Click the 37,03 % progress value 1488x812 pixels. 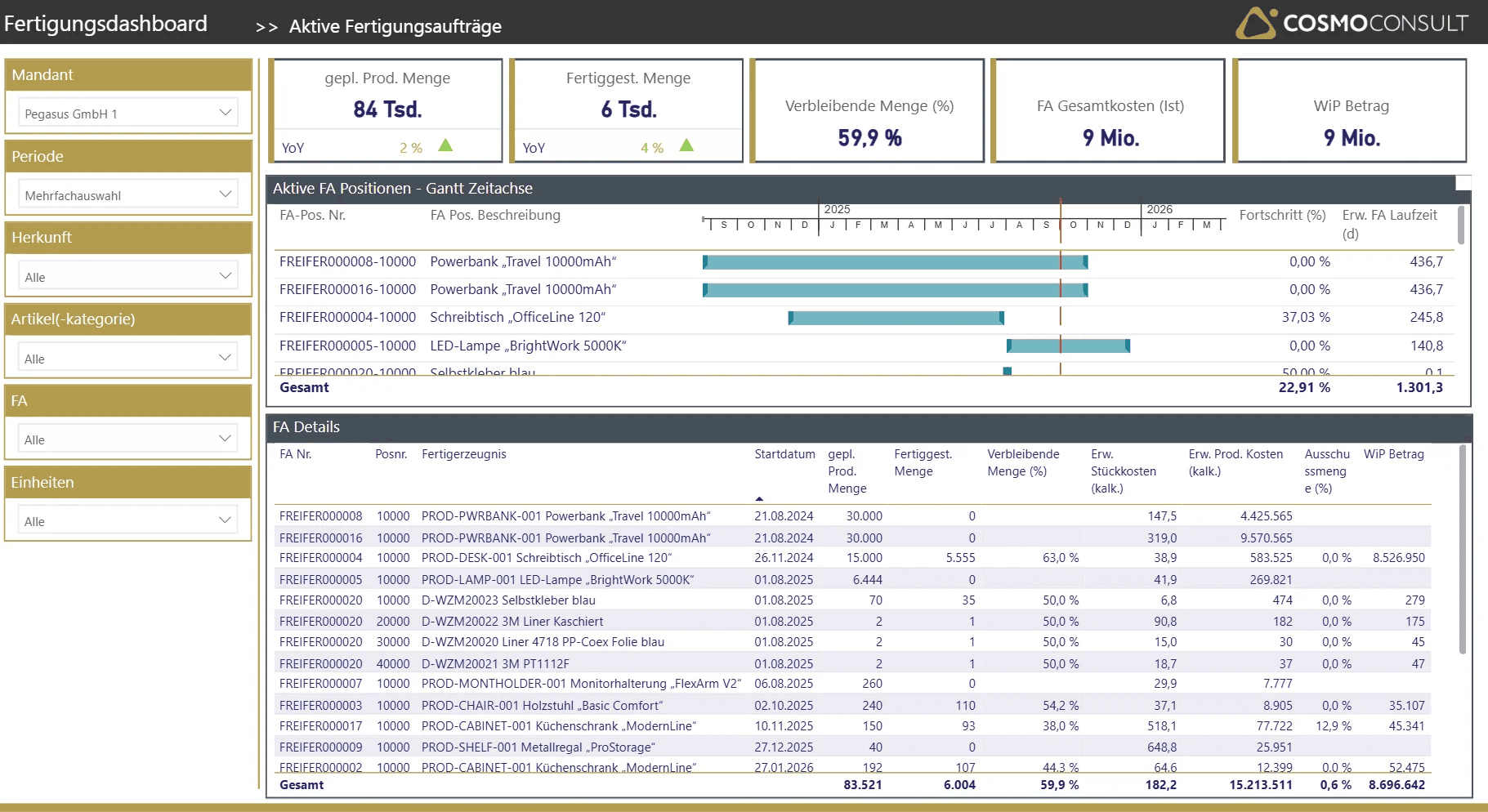[1306, 317]
